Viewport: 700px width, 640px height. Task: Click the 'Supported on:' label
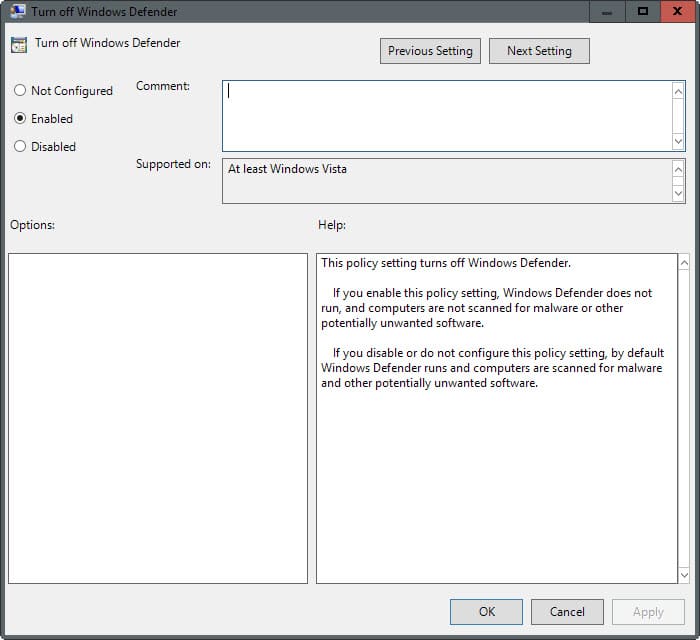point(173,164)
